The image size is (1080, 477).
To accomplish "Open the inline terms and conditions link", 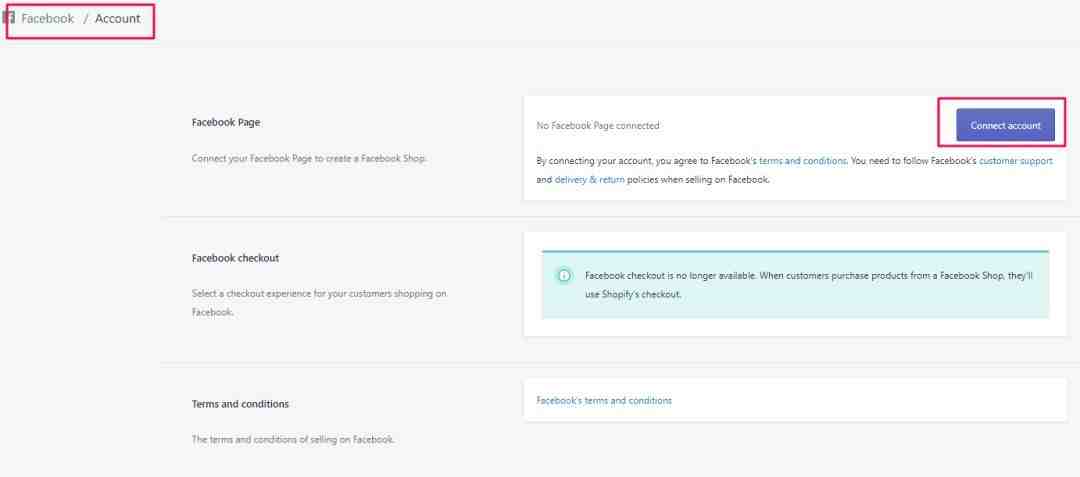I will point(802,160).
